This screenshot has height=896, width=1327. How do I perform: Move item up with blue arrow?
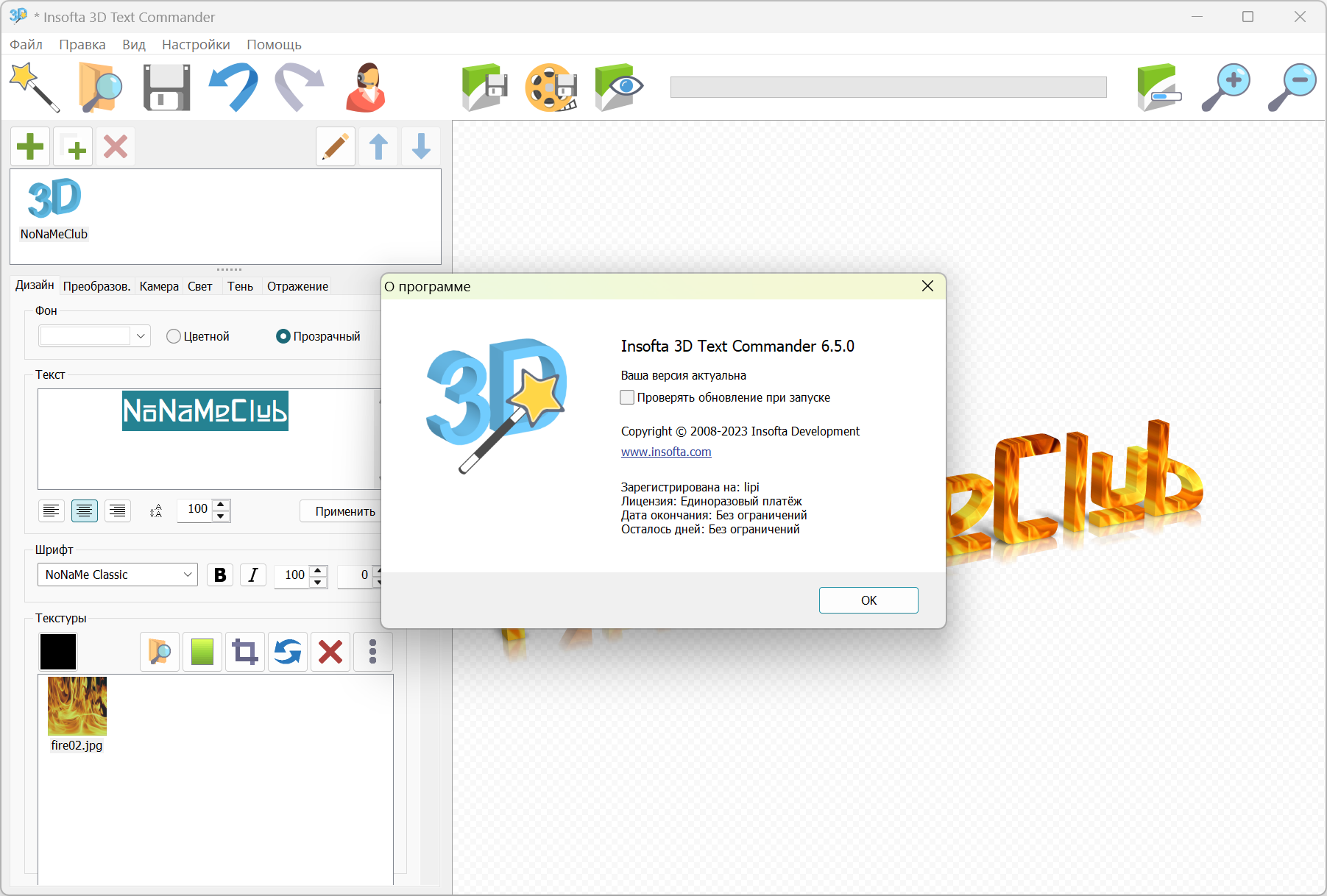pyautogui.click(x=378, y=146)
